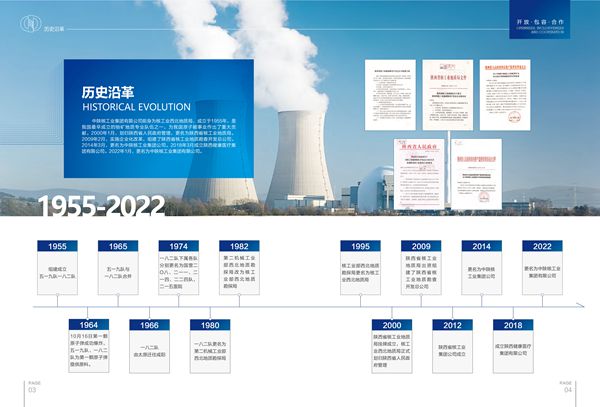
Task: Click the 1980 year label
Action: point(209,325)
